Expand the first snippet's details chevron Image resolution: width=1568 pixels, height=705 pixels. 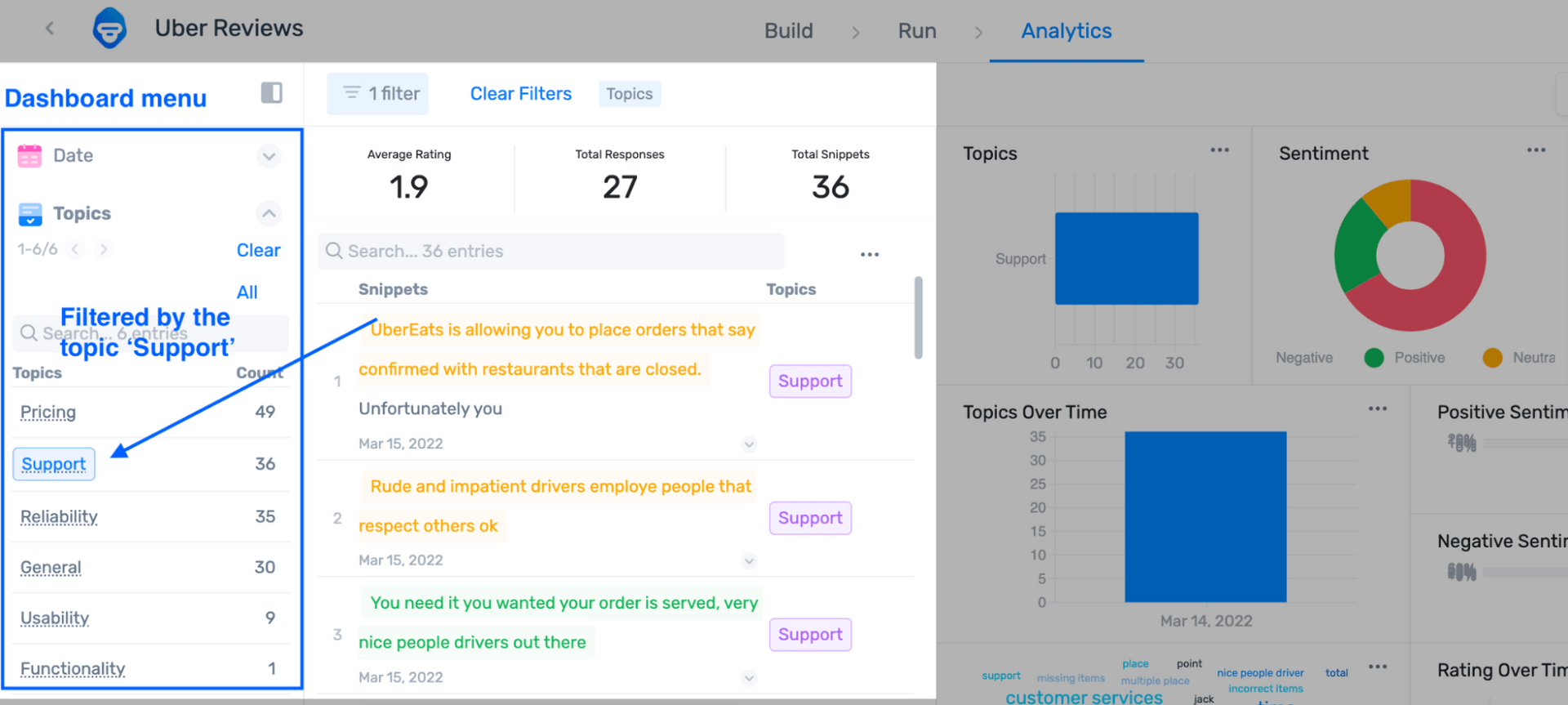coord(749,444)
